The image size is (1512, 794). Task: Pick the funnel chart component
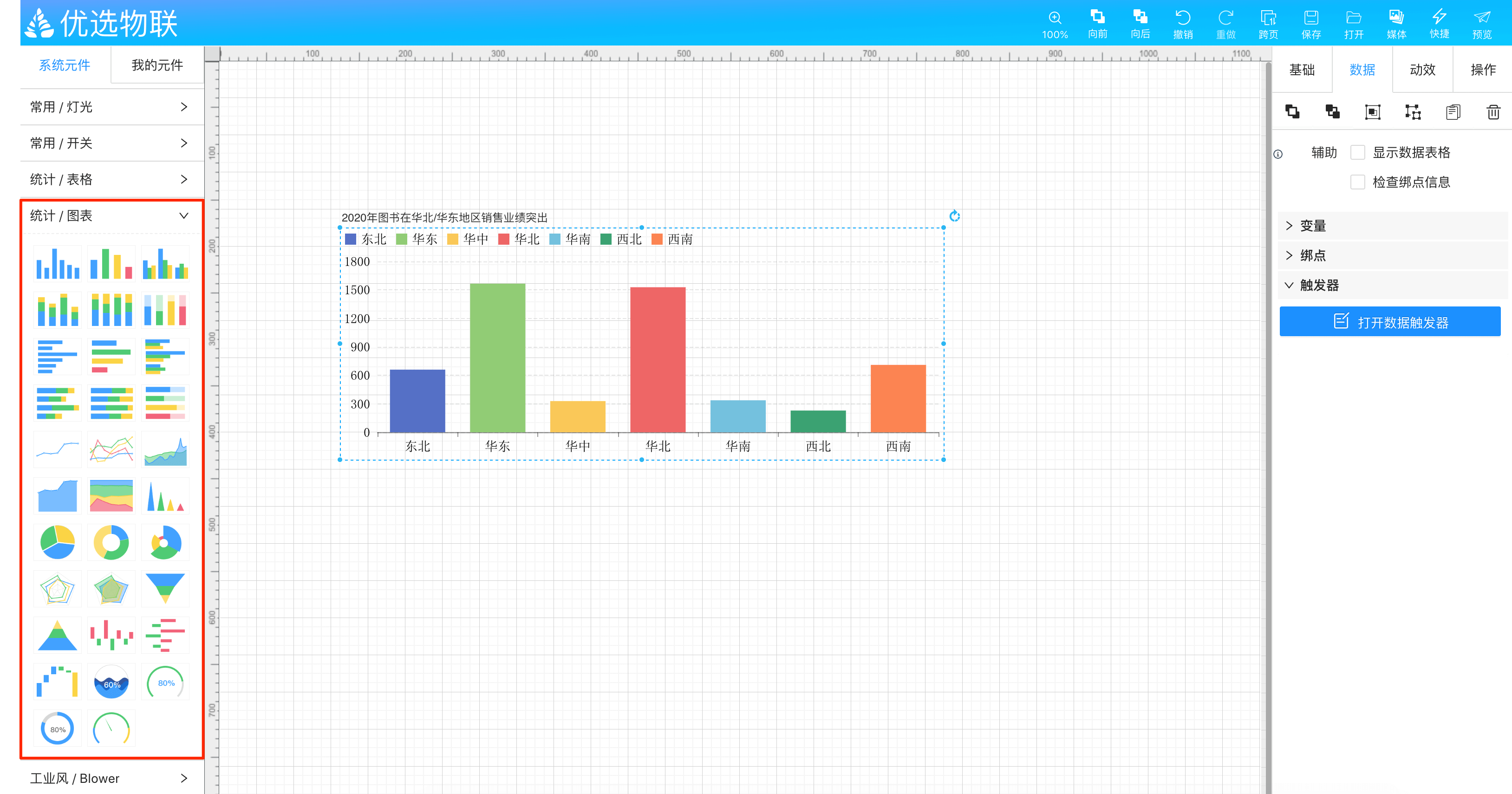165,588
